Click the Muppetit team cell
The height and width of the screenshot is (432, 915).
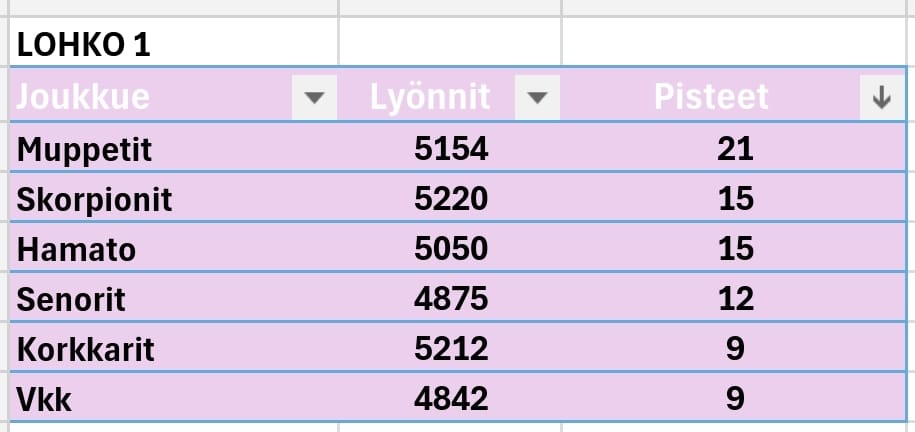point(85,150)
